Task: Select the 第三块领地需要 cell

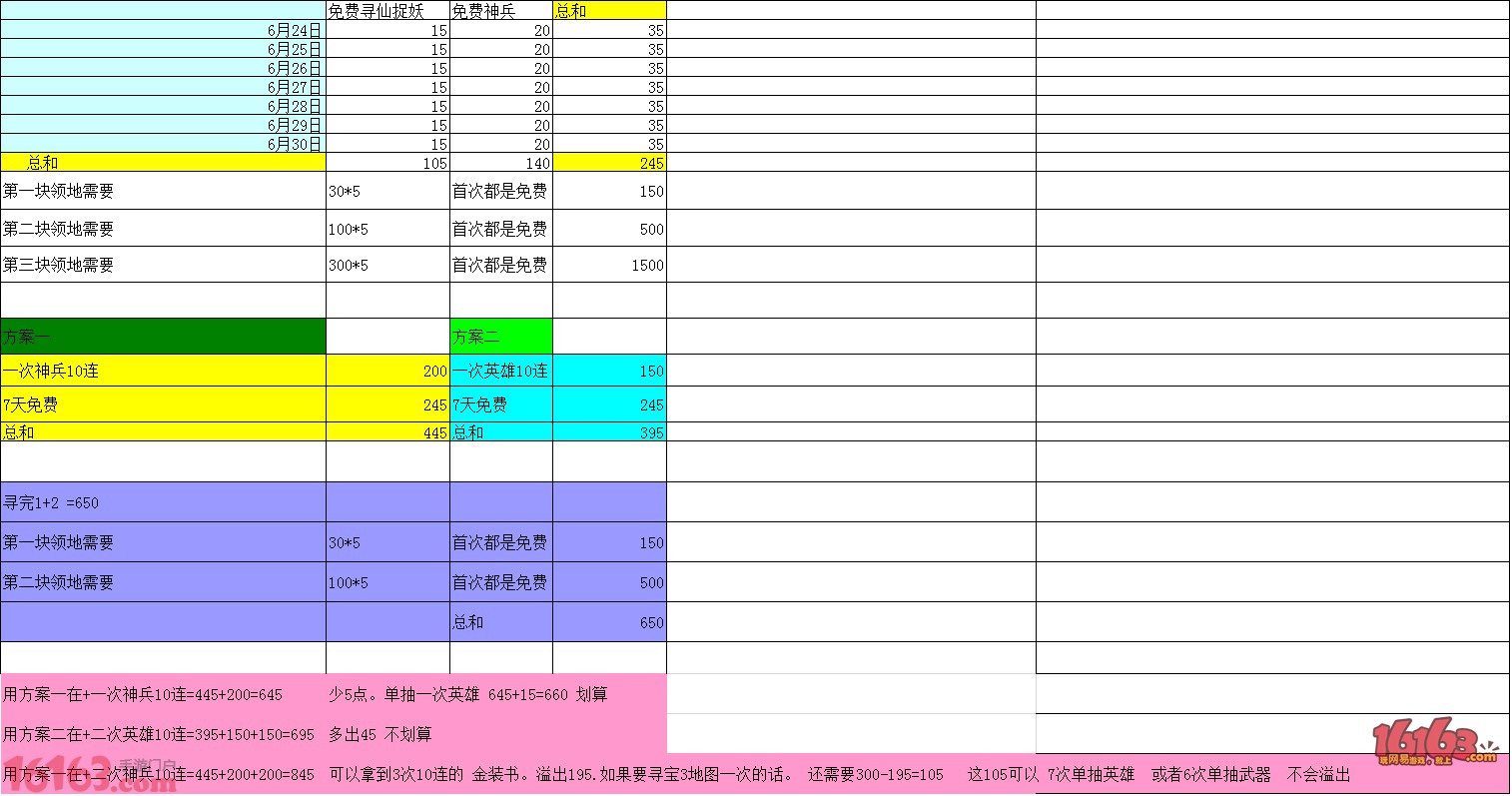Action: 163,265
